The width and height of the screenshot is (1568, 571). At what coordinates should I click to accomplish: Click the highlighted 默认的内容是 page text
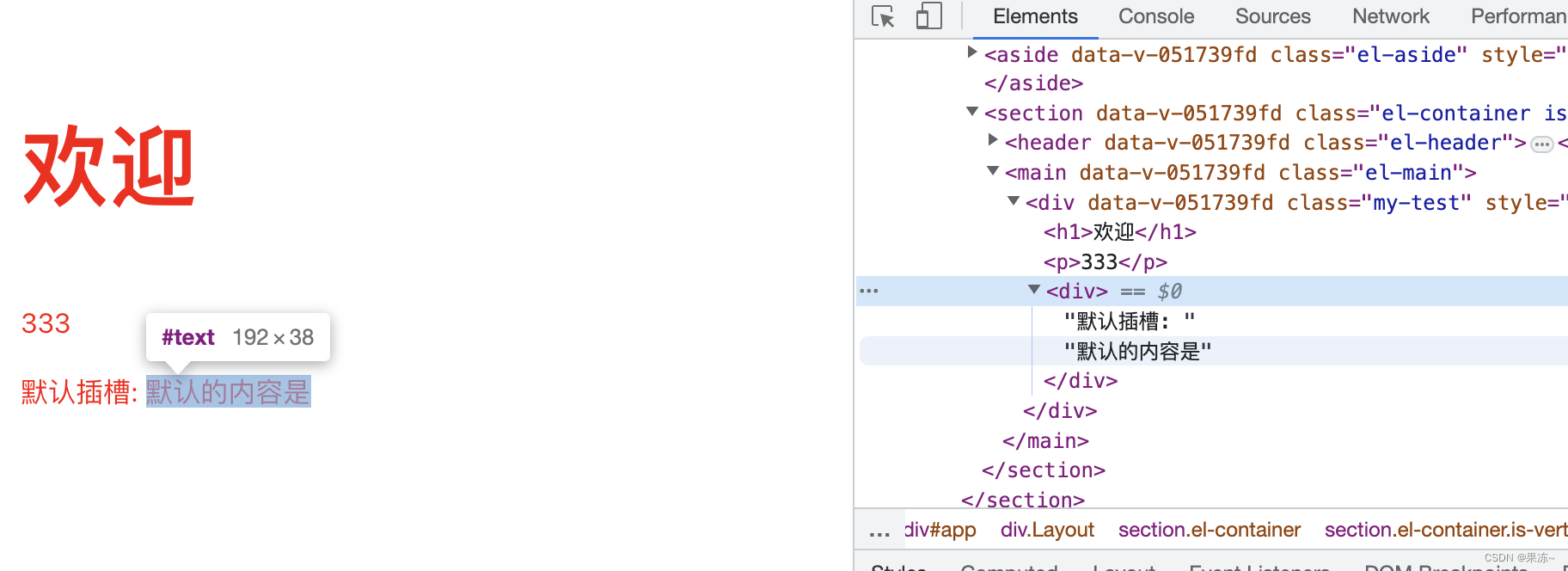click(x=229, y=392)
